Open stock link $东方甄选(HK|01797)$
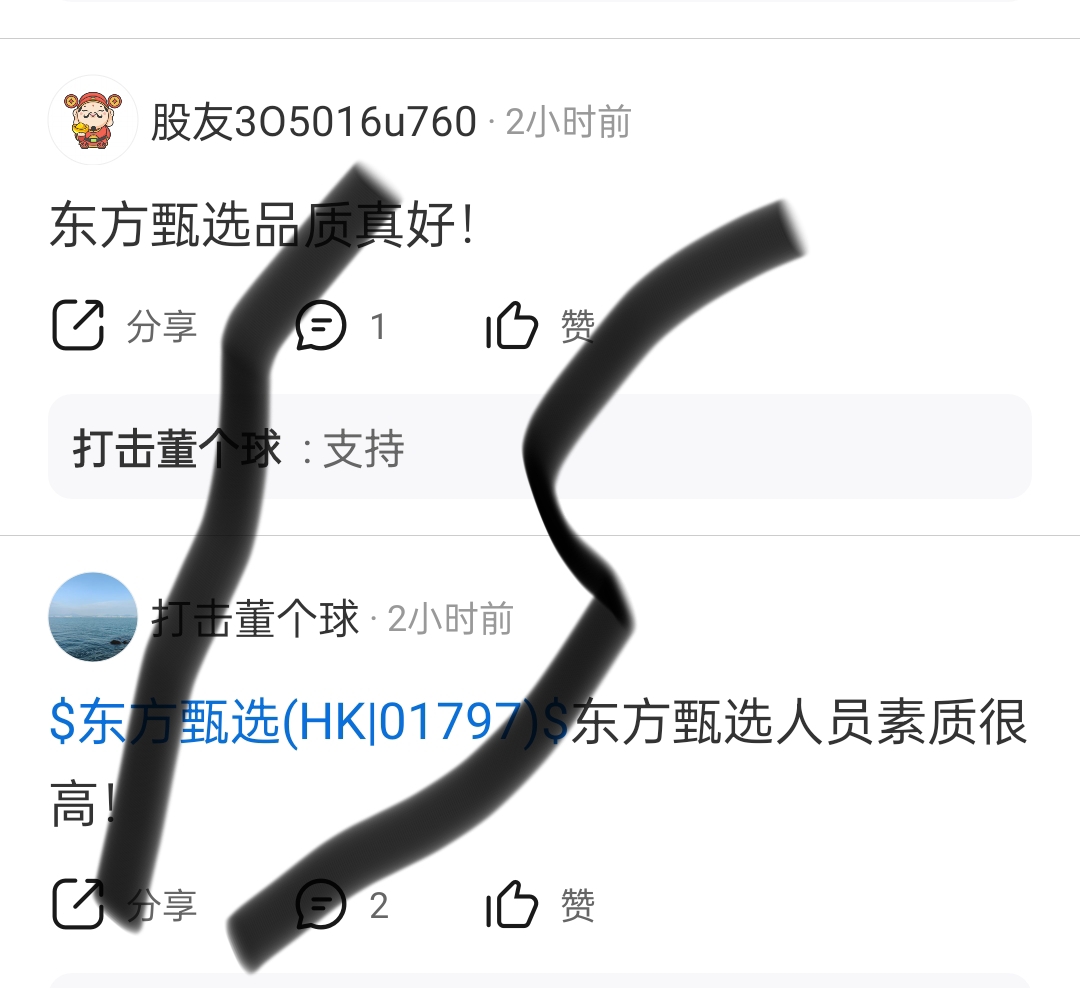This screenshot has width=1080, height=988. point(309,722)
